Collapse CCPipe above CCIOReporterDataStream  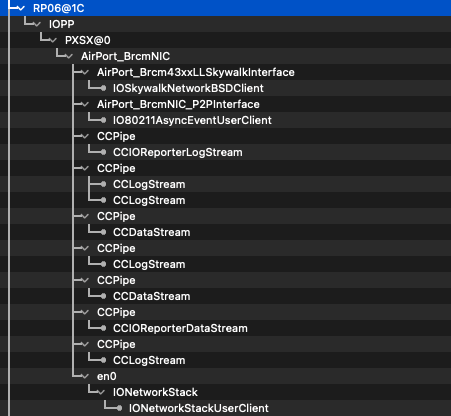(x=85, y=312)
